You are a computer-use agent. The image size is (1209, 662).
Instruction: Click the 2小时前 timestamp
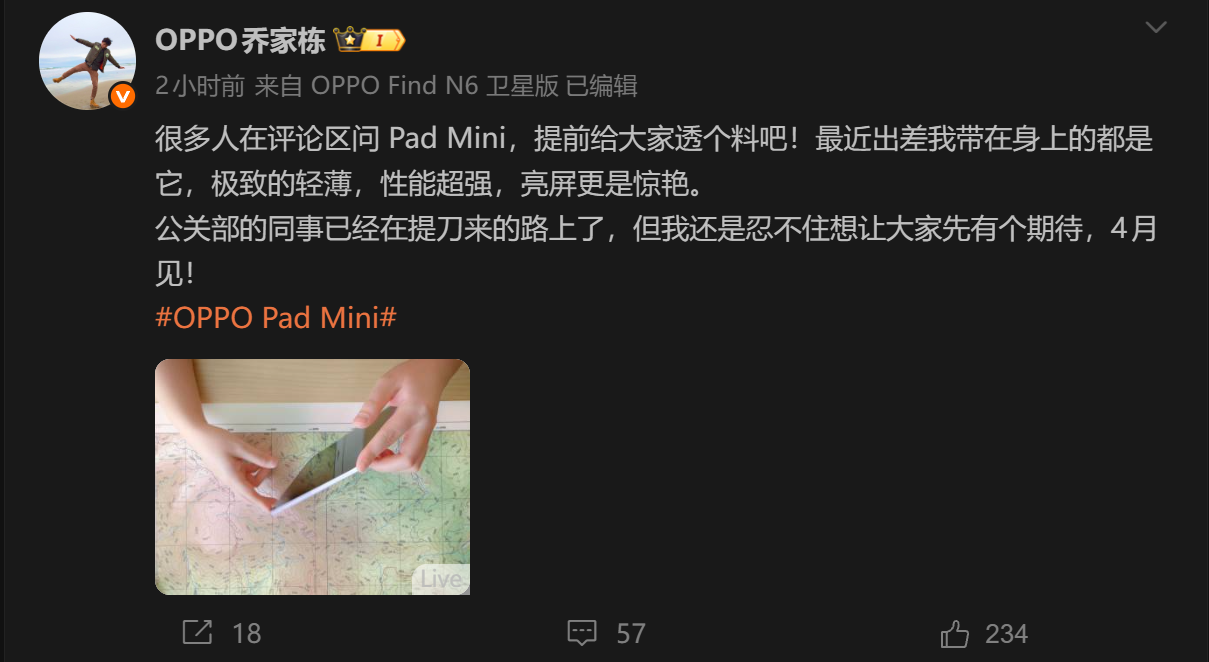tap(200, 86)
